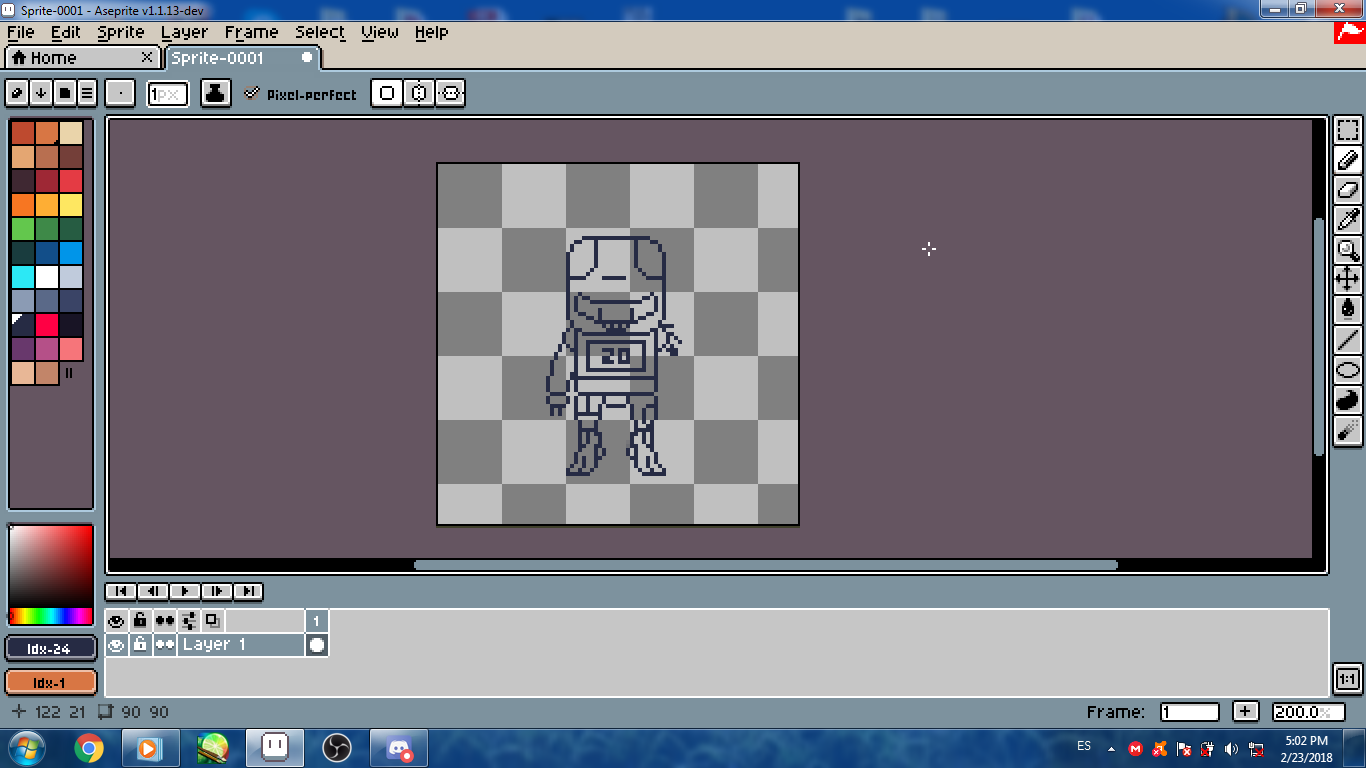This screenshot has height=768, width=1366.
Task: Open timeline settings sliders icon
Action: click(189, 621)
